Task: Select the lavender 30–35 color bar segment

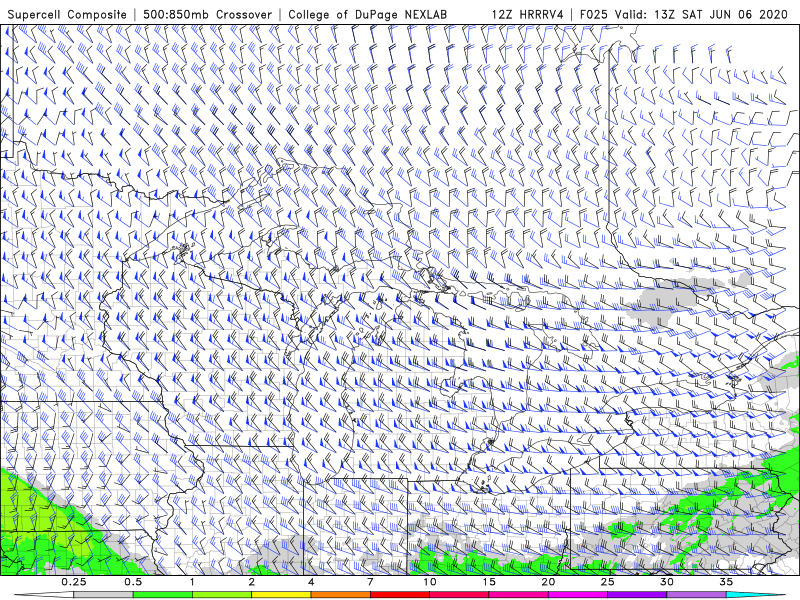Action: pos(696,595)
